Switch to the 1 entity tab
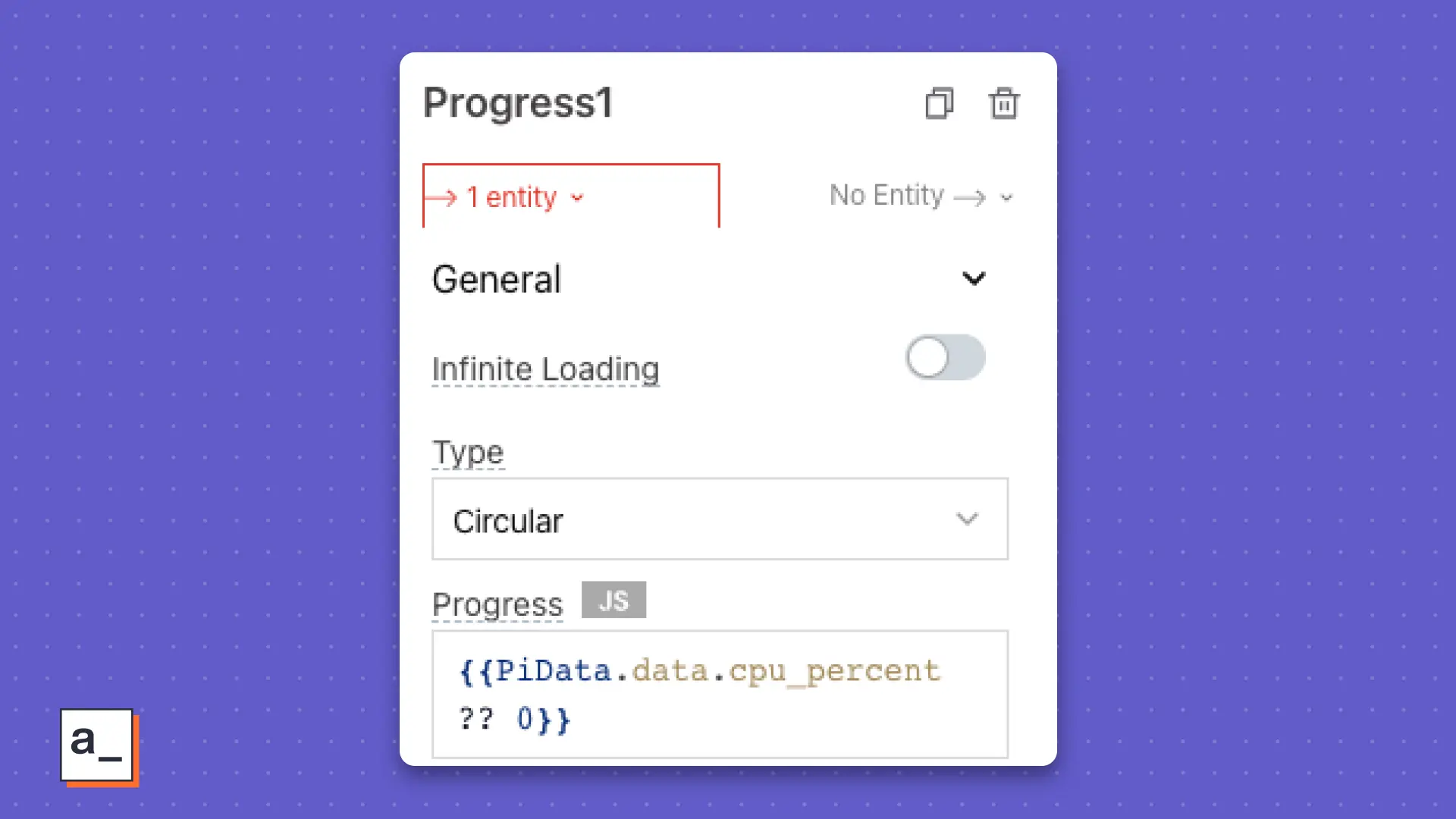 click(x=513, y=196)
